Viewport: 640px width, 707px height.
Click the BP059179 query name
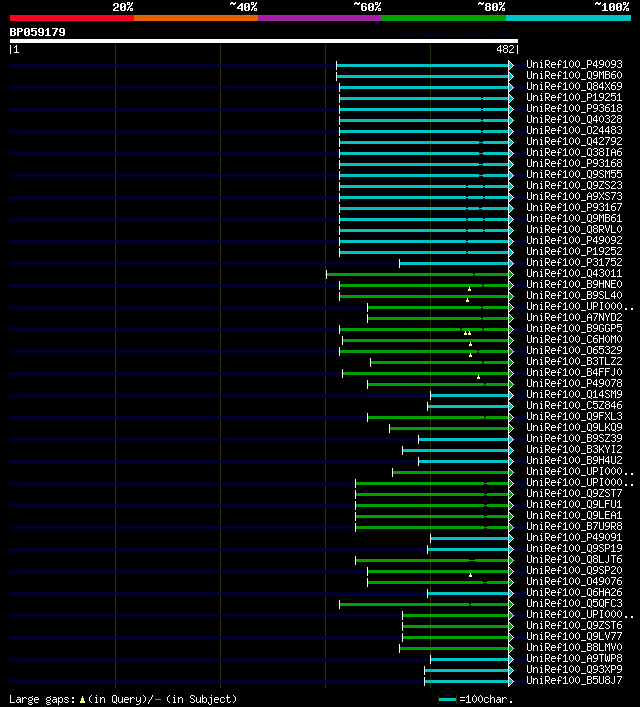pyautogui.click(x=37, y=32)
